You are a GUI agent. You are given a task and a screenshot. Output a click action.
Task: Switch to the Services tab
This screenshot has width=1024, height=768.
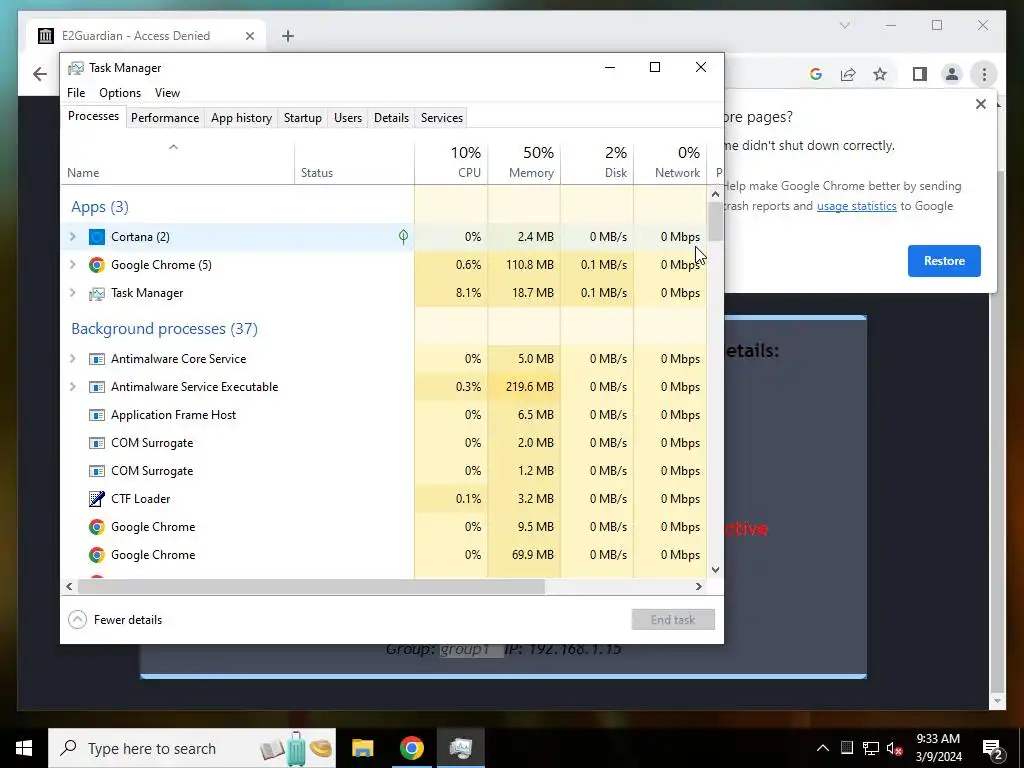pos(441,118)
